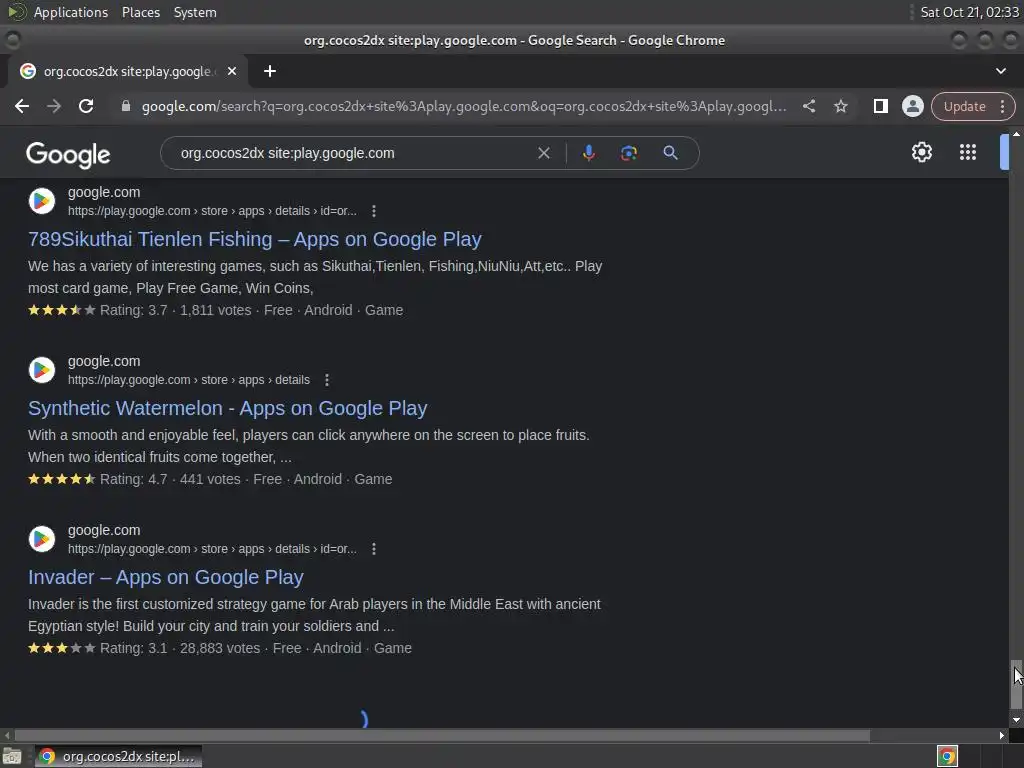Open Synthetic Watermelon Google Play link
The width and height of the screenshot is (1024, 768).
(227, 409)
